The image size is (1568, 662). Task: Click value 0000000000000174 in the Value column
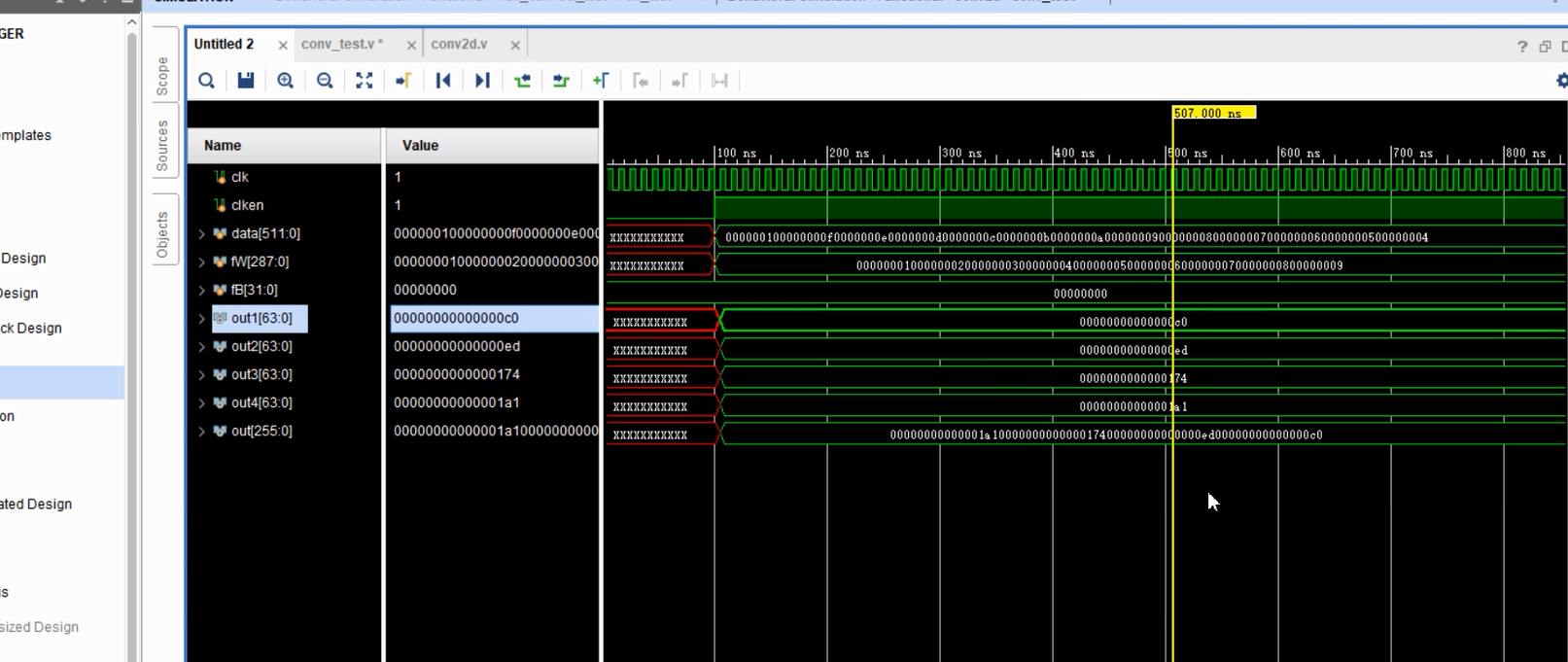(x=456, y=374)
